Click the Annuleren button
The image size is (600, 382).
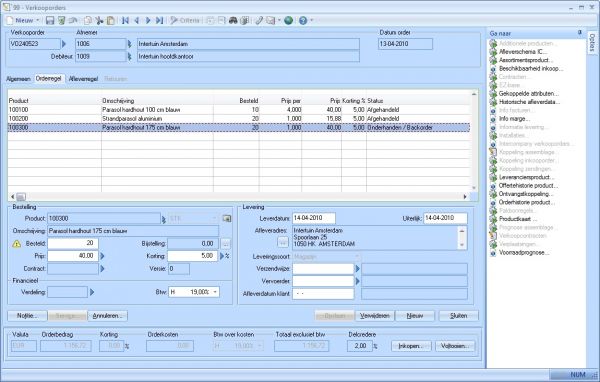(108, 316)
